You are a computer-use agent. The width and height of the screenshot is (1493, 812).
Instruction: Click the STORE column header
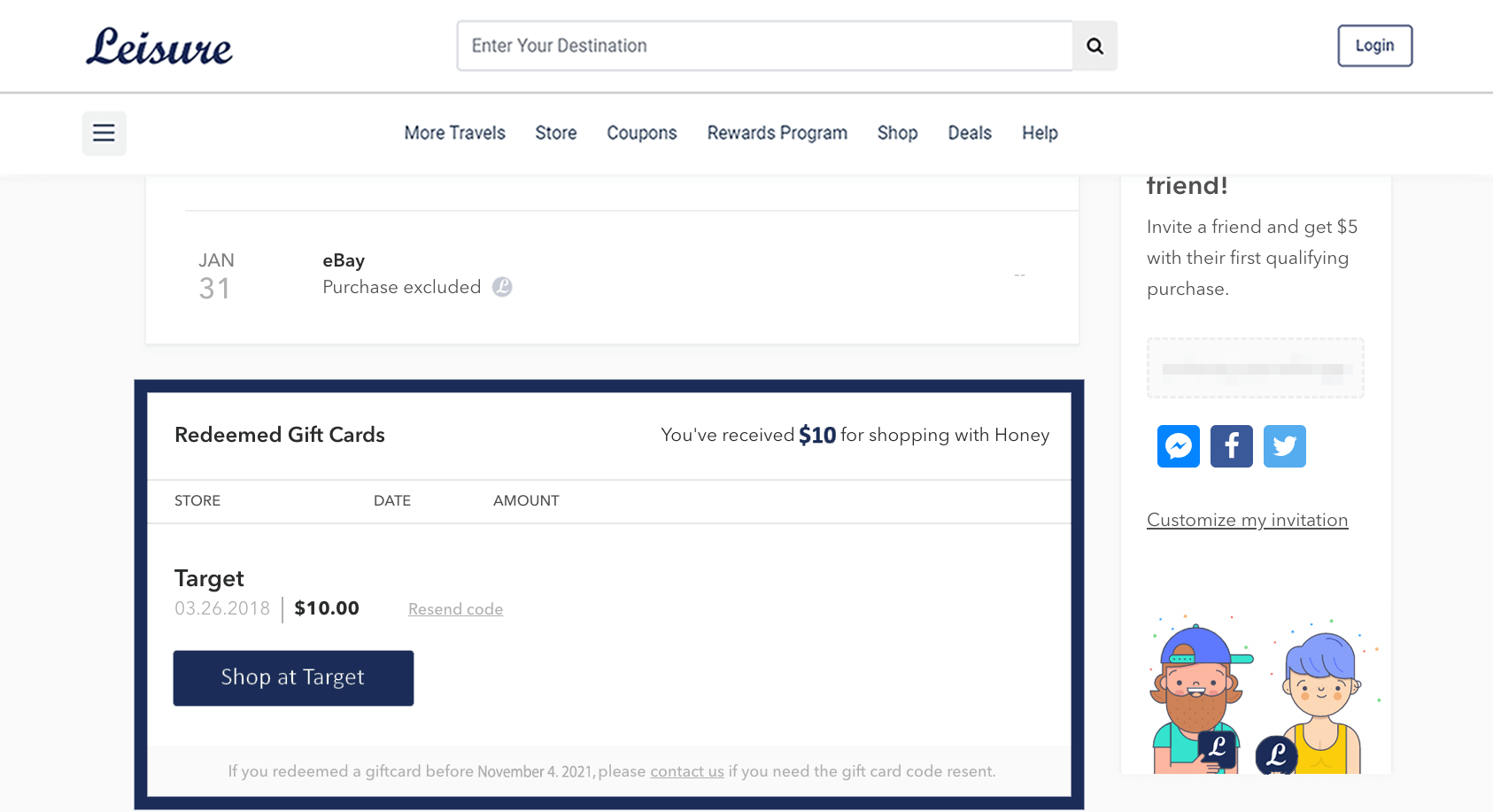pyautogui.click(x=197, y=500)
